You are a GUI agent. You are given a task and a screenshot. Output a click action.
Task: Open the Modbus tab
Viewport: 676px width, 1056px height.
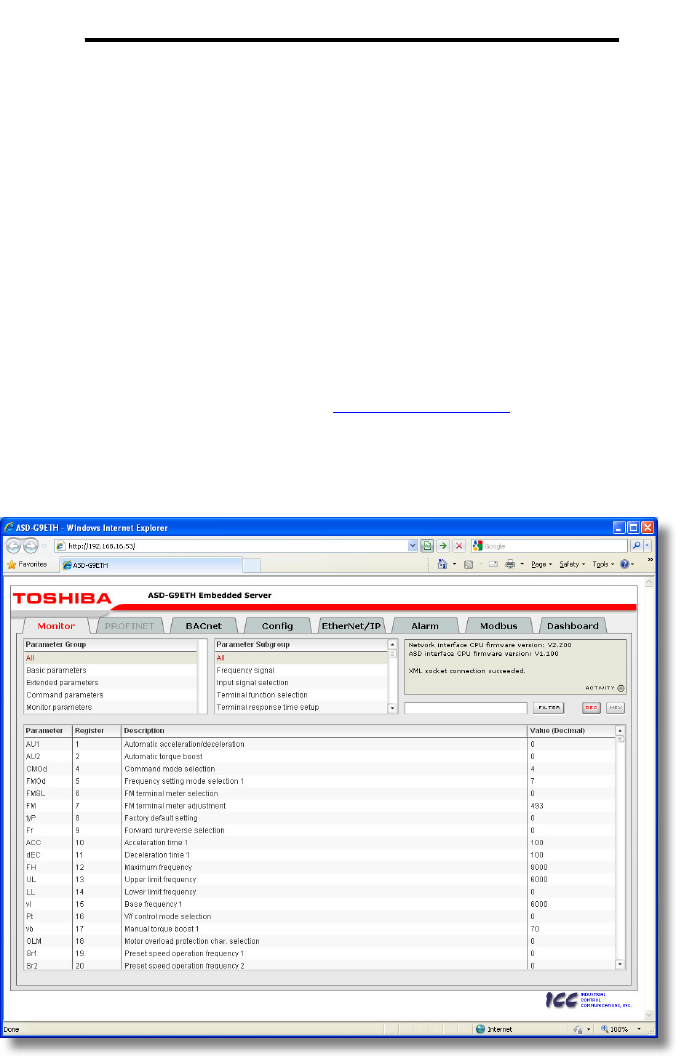coord(499,626)
